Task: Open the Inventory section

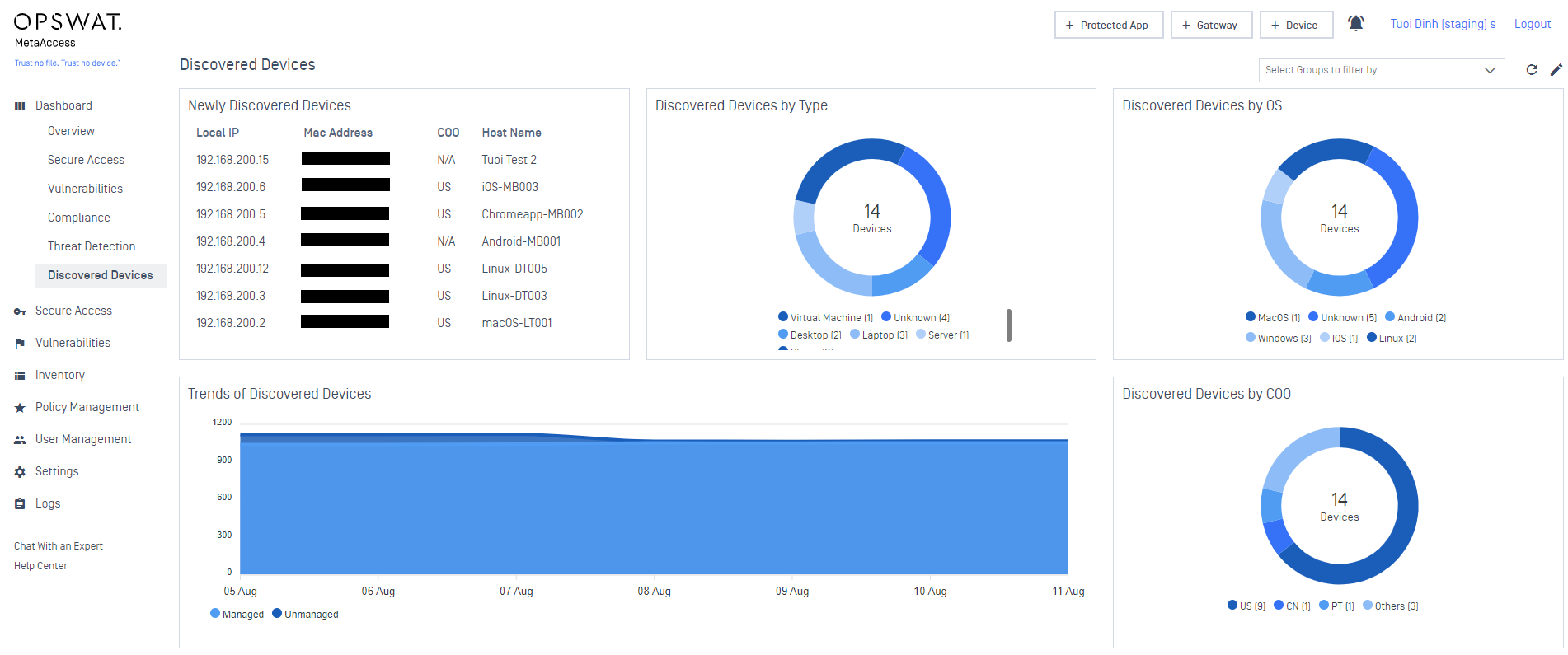Action: [60, 375]
